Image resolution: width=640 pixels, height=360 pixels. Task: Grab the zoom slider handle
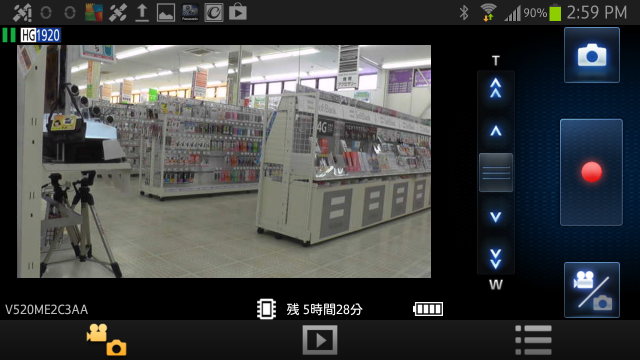click(496, 172)
